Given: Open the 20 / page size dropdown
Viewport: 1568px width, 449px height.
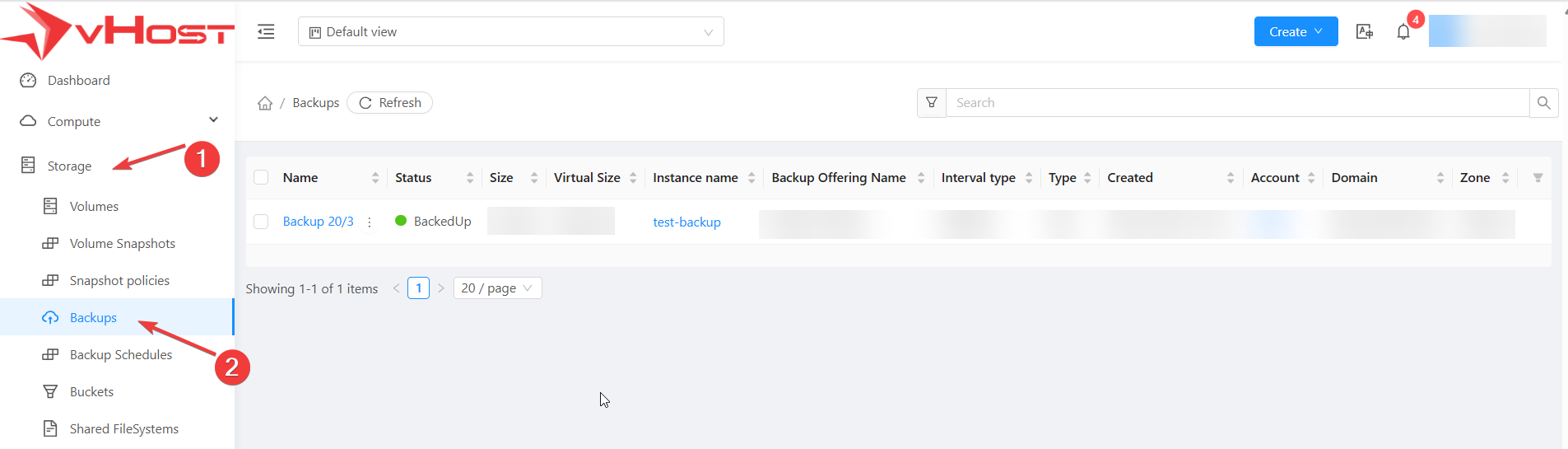Looking at the screenshot, I should 497,288.
